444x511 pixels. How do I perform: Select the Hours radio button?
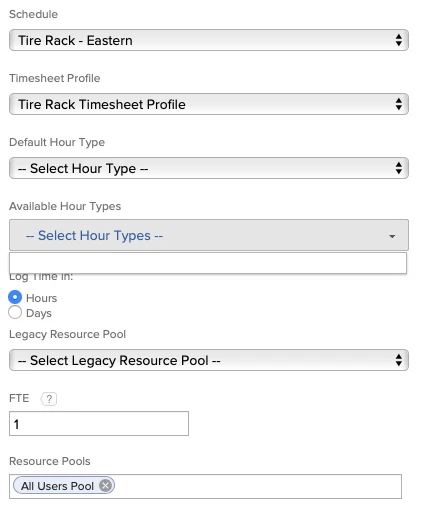tap(15, 297)
